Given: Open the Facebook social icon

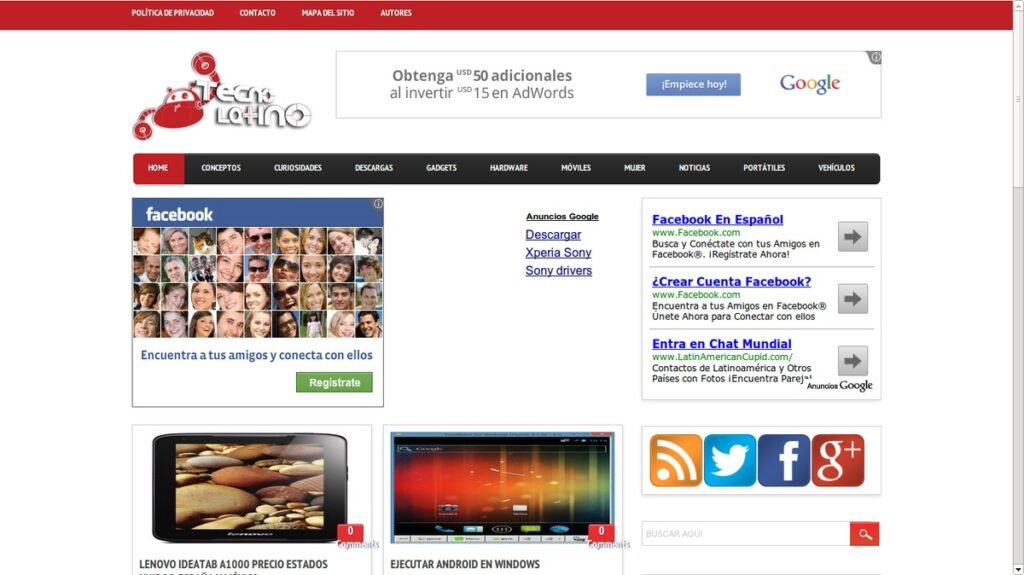Looking at the screenshot, I should (x=784, y=461).
